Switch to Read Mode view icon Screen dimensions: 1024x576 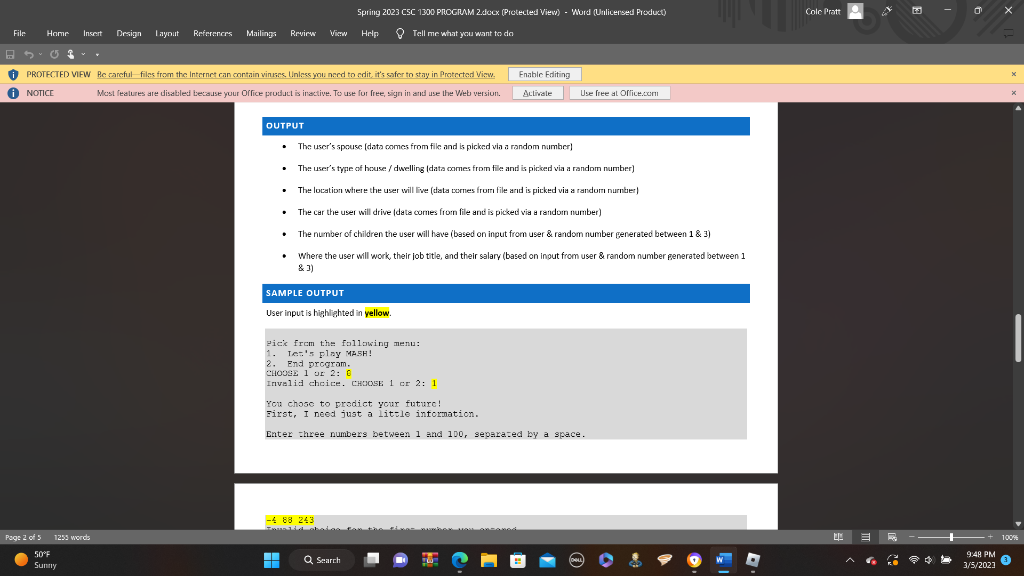pos(839,537)
